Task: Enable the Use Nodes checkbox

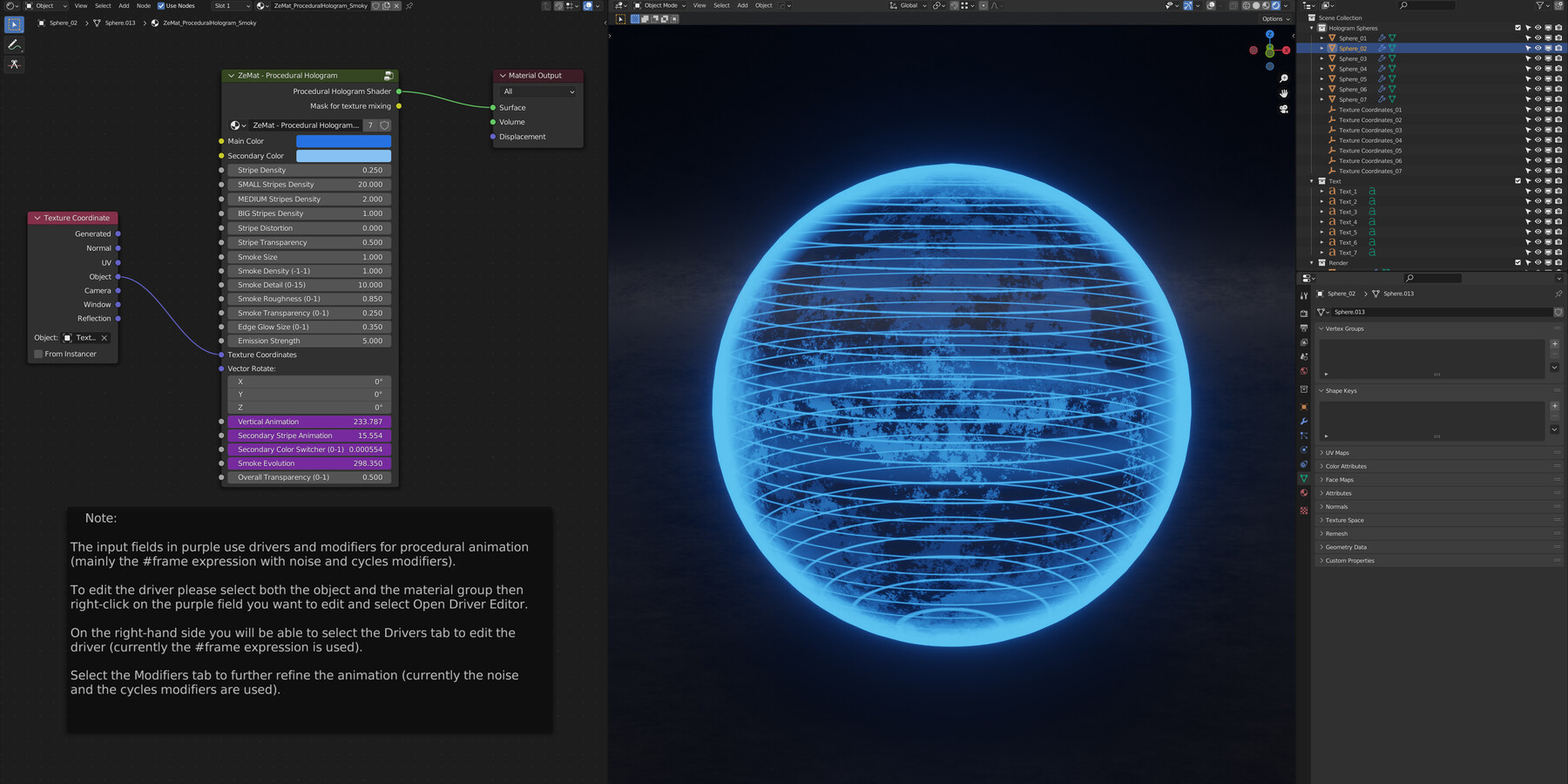Action: 160,6
